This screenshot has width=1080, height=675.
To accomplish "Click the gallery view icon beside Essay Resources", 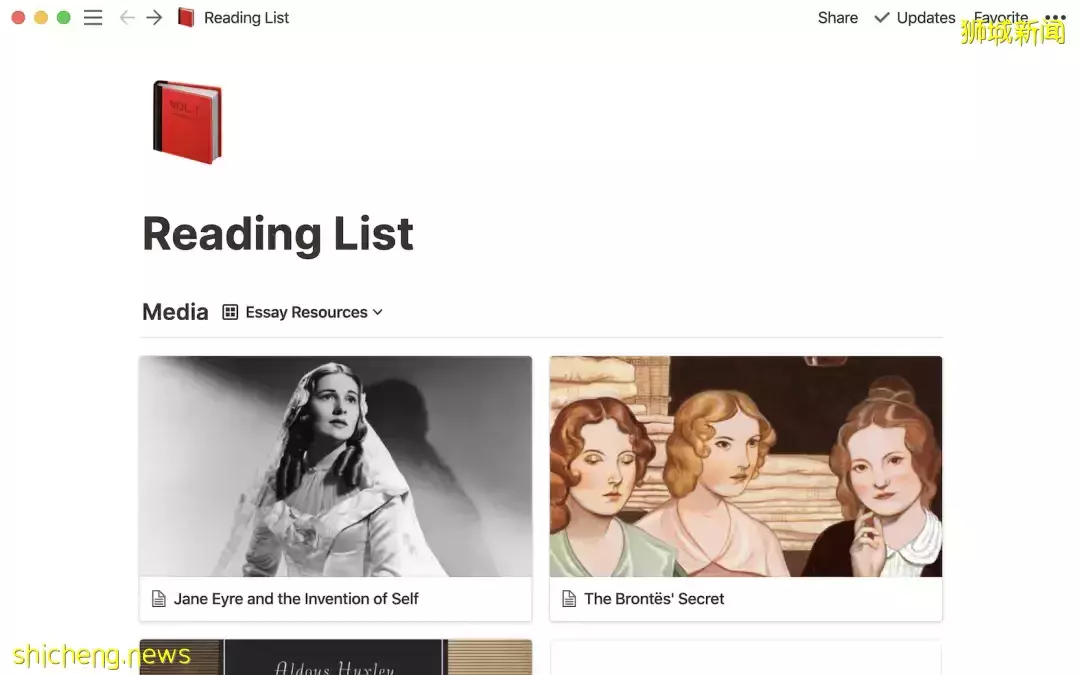I will pyautogui.click(x=230, y=312).
